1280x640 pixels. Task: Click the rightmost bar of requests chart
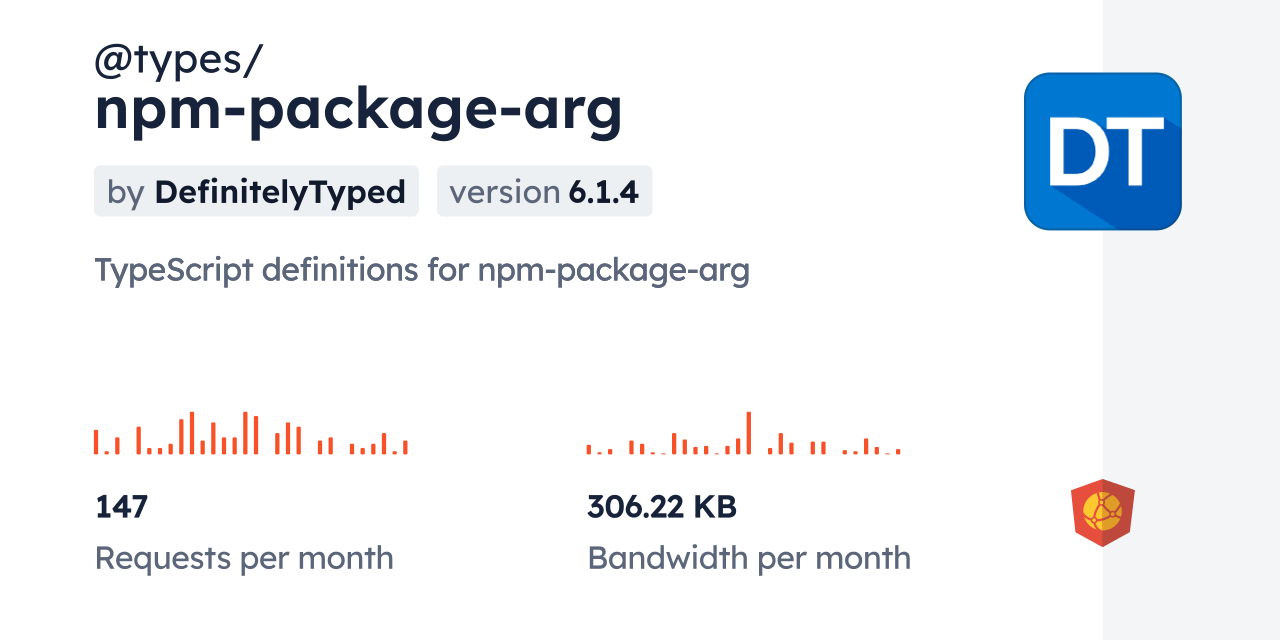click(405, 447)
